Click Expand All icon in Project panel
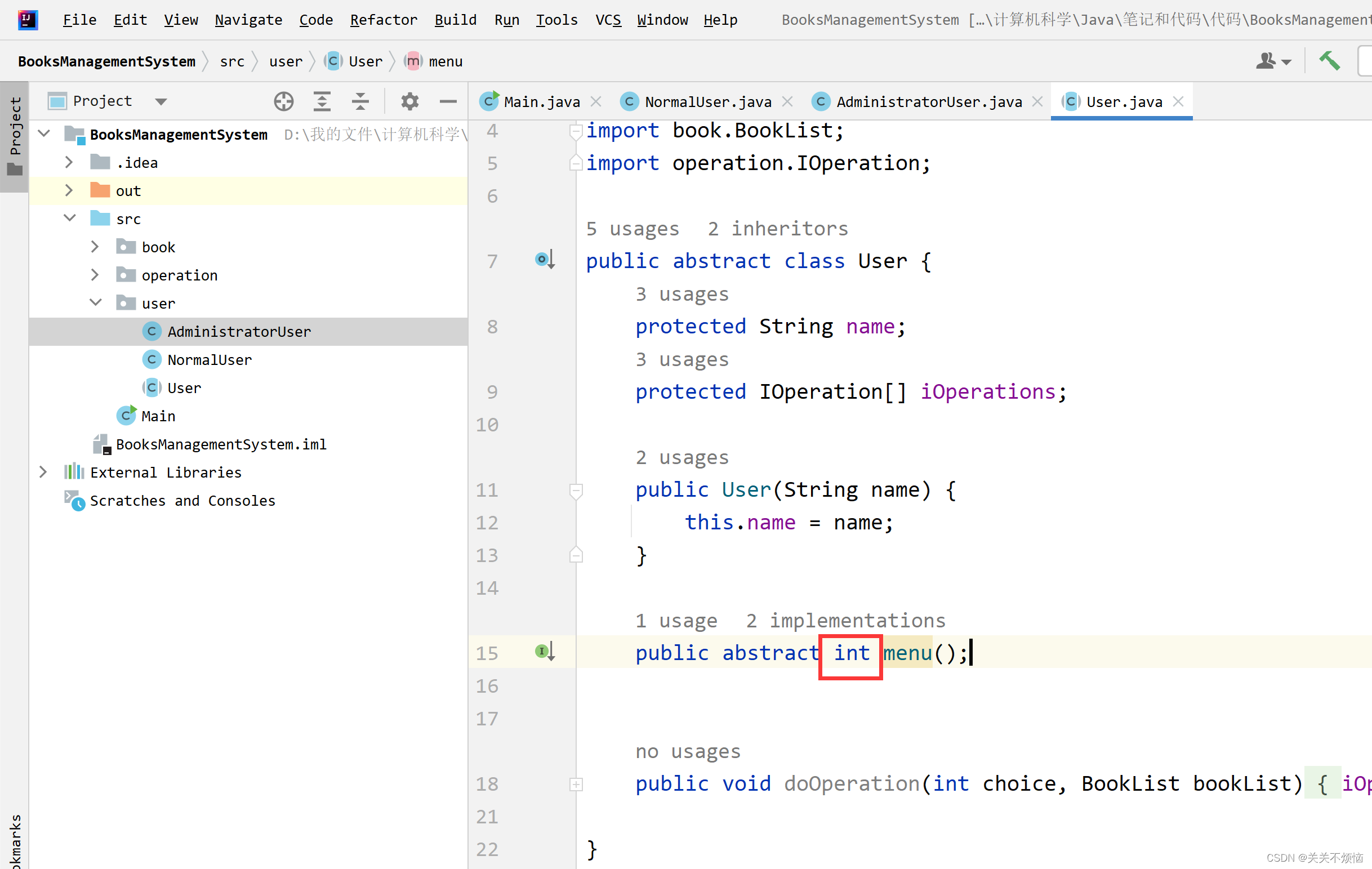Image resolution: width=1372 pixels, height=869 pixels. (323, 101)
